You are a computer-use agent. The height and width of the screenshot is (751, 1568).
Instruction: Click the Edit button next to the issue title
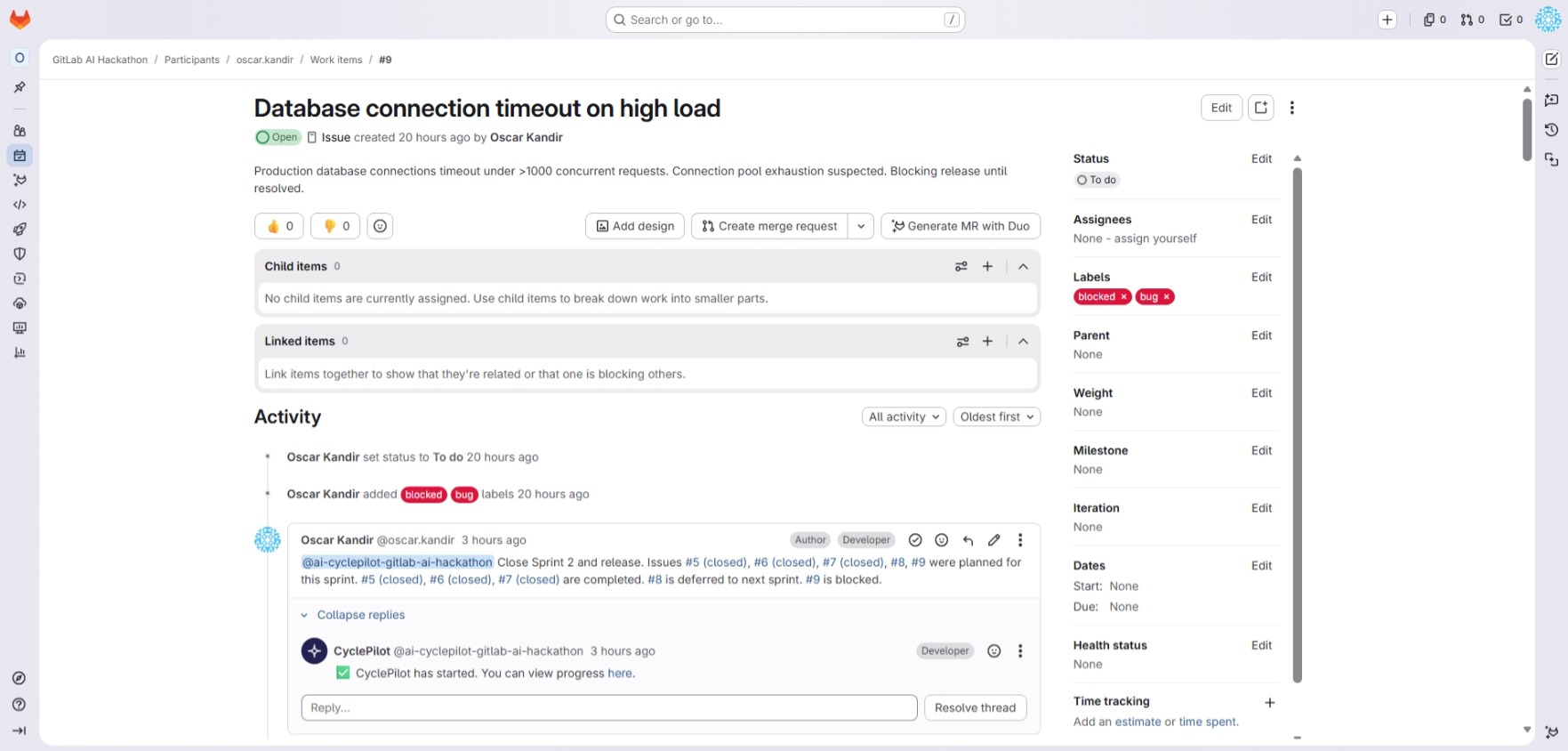(1221, 108)
